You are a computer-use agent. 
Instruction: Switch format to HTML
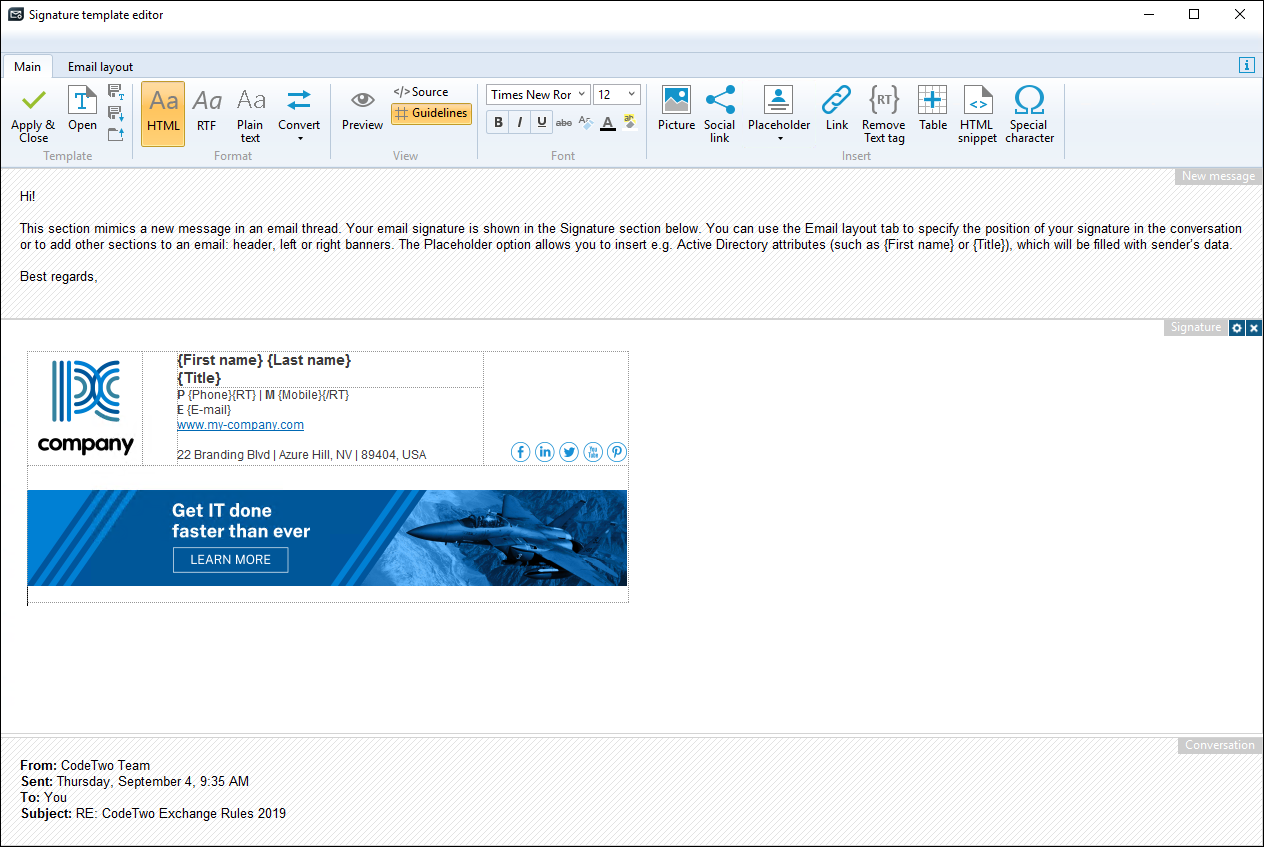[x=163, y=114]
